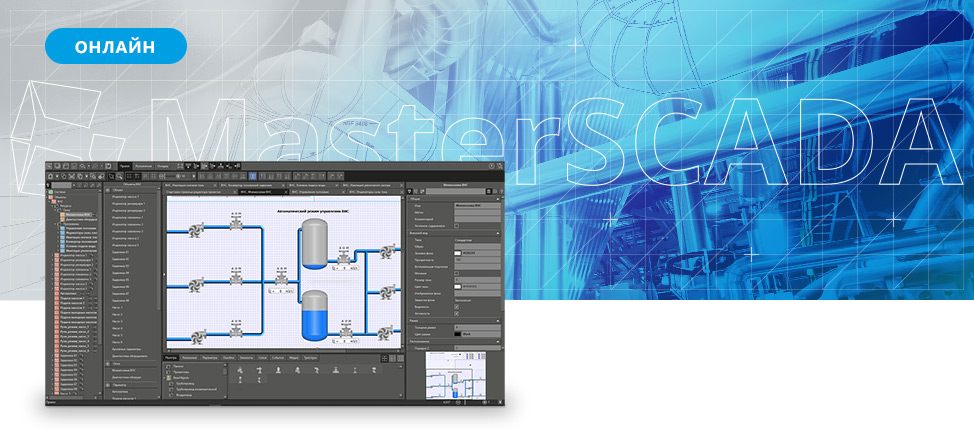This screenshot has height=430, width=974.
Task: Click the flow value field under the upper tank valve
Action: (x=346, y=268)
